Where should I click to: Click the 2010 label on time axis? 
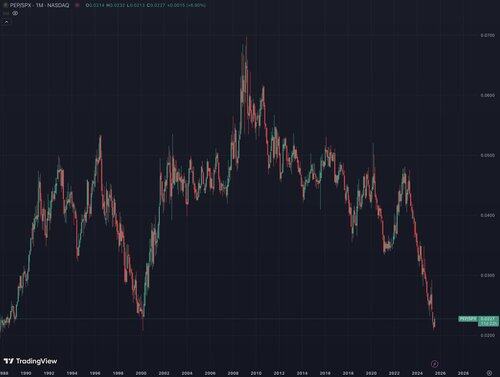click(x=256, y=373)
